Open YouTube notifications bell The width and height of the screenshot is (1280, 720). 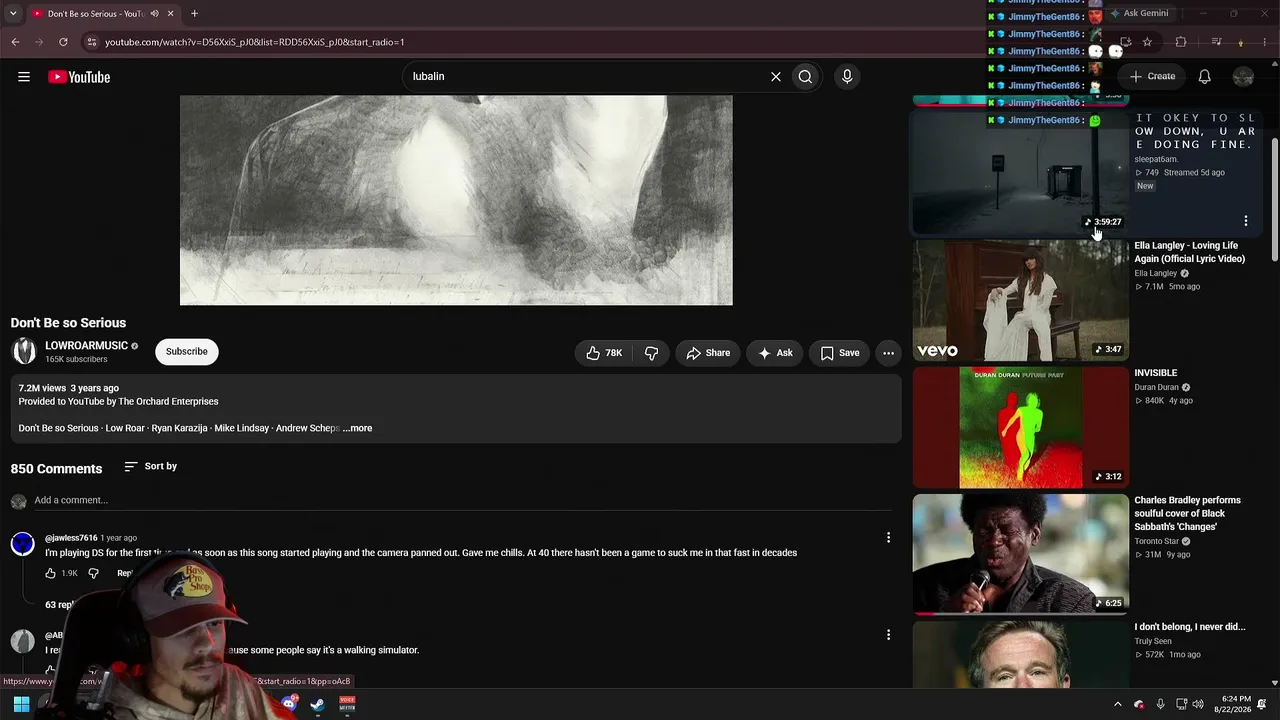(x=1205, y=76)
